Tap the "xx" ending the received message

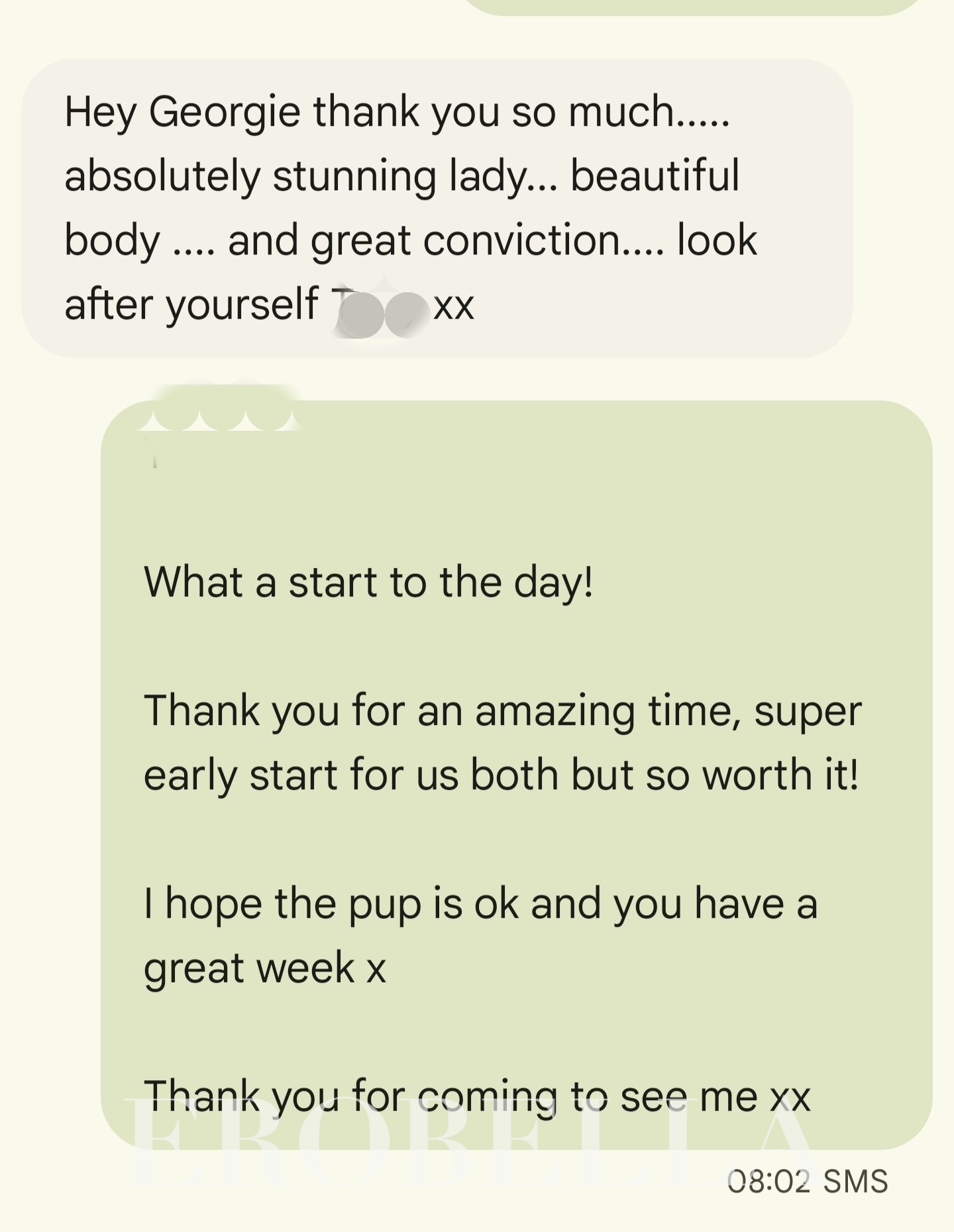coord(454,306)
